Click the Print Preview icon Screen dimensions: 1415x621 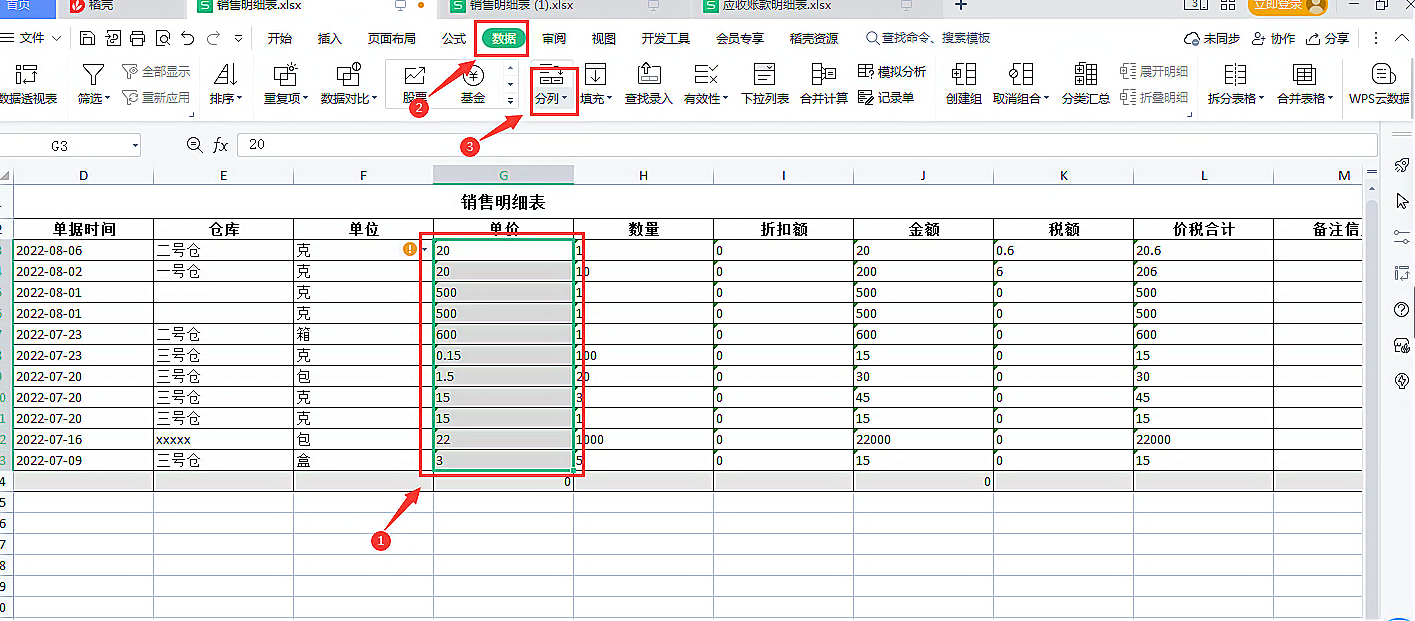(x=163, y=39)
